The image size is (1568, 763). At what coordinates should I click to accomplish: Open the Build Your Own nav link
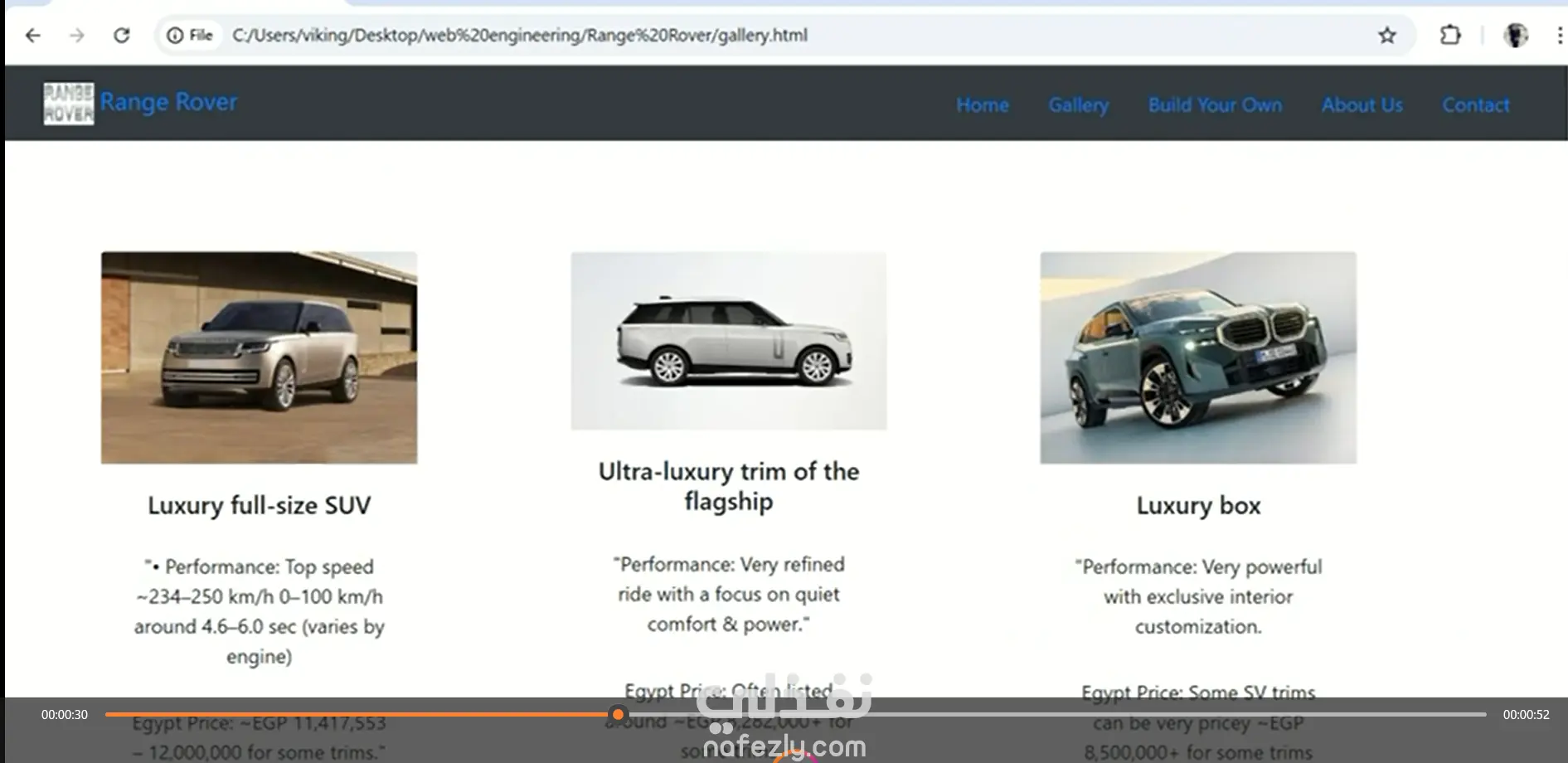click(x=1216, y=105)
